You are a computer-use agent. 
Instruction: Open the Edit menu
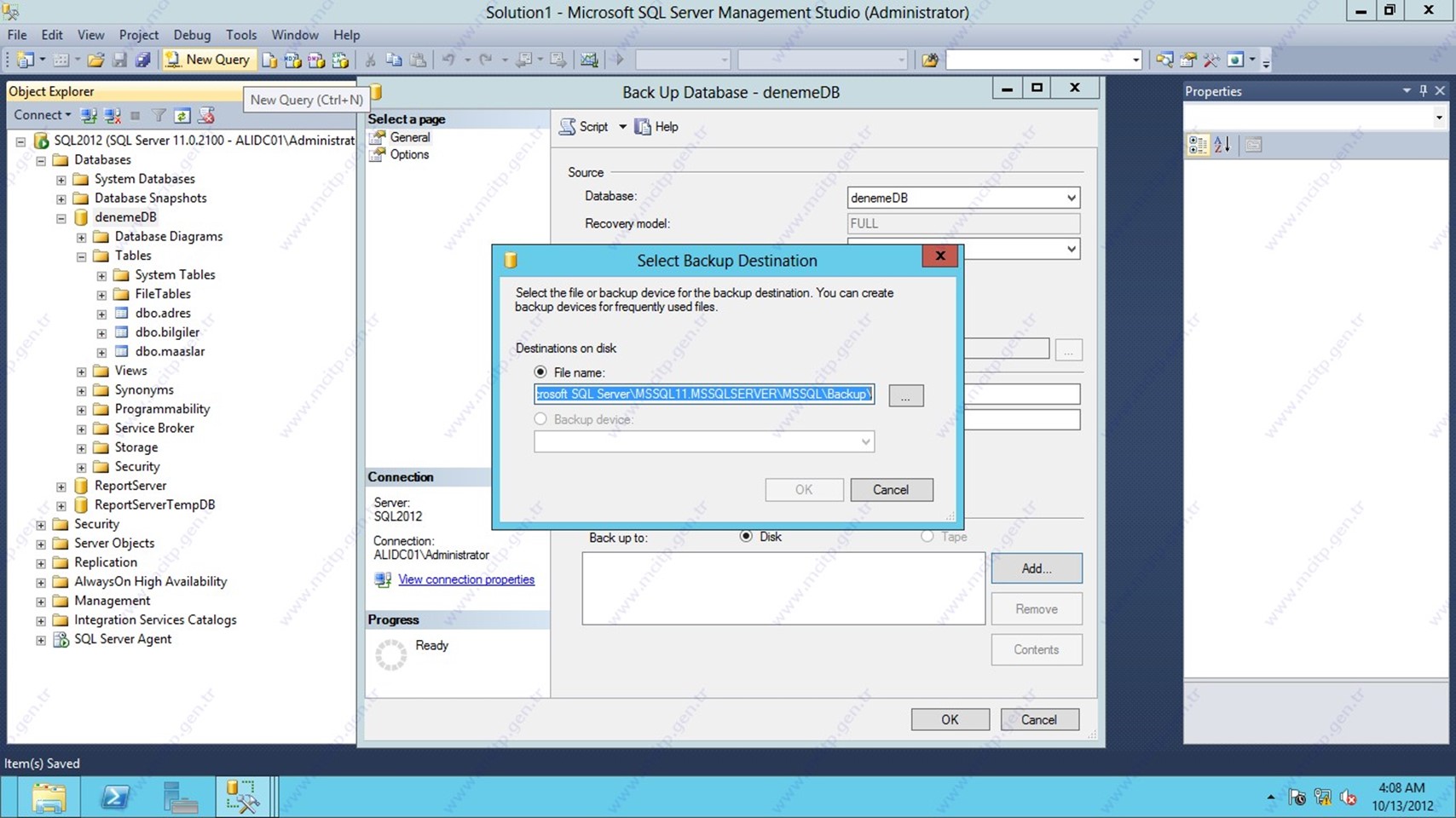tap(52, 35)
